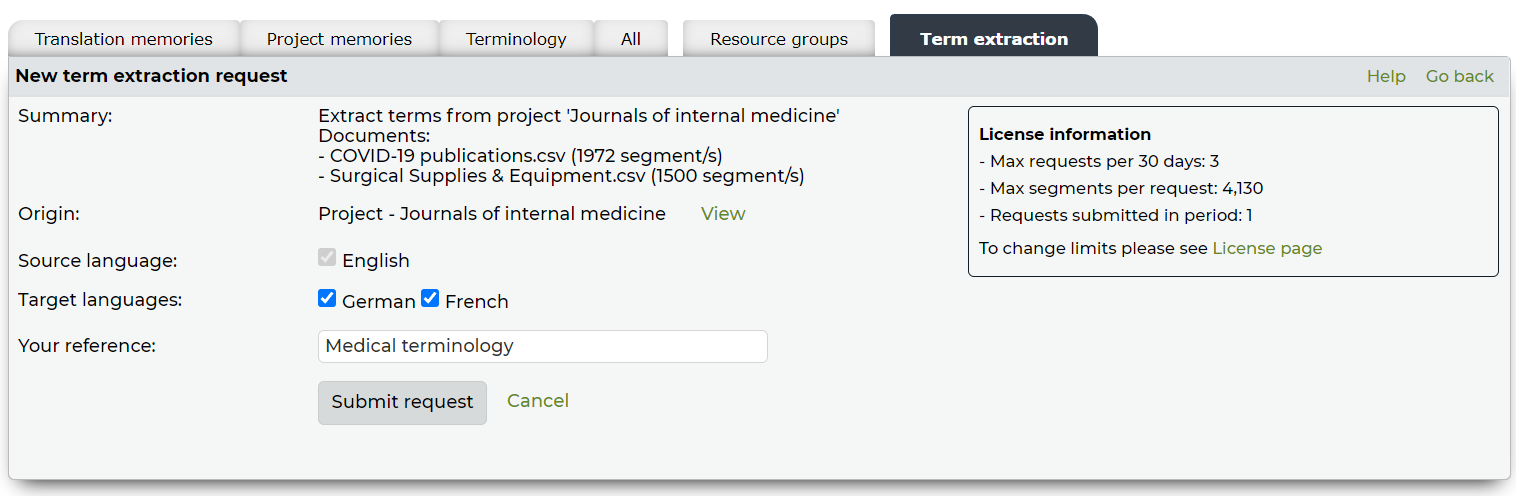Open the Terminology tab
The width and height of the screenshot is (1516, 496).
point(516,39)
